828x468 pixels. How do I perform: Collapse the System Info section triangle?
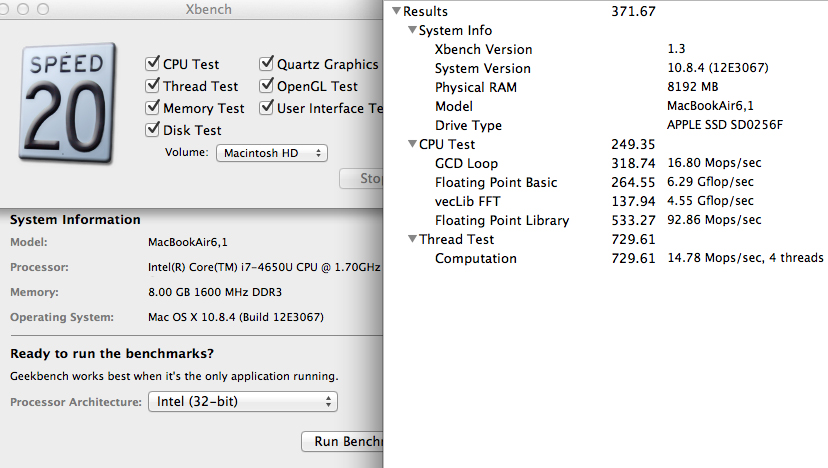[x=412, y=30]
